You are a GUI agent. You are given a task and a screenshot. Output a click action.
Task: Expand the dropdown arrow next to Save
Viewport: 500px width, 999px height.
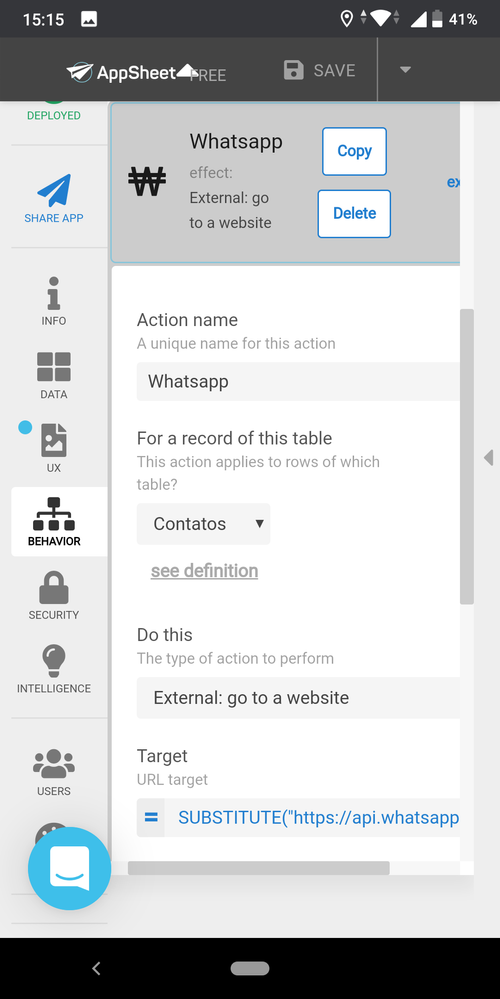pos(405,70)
